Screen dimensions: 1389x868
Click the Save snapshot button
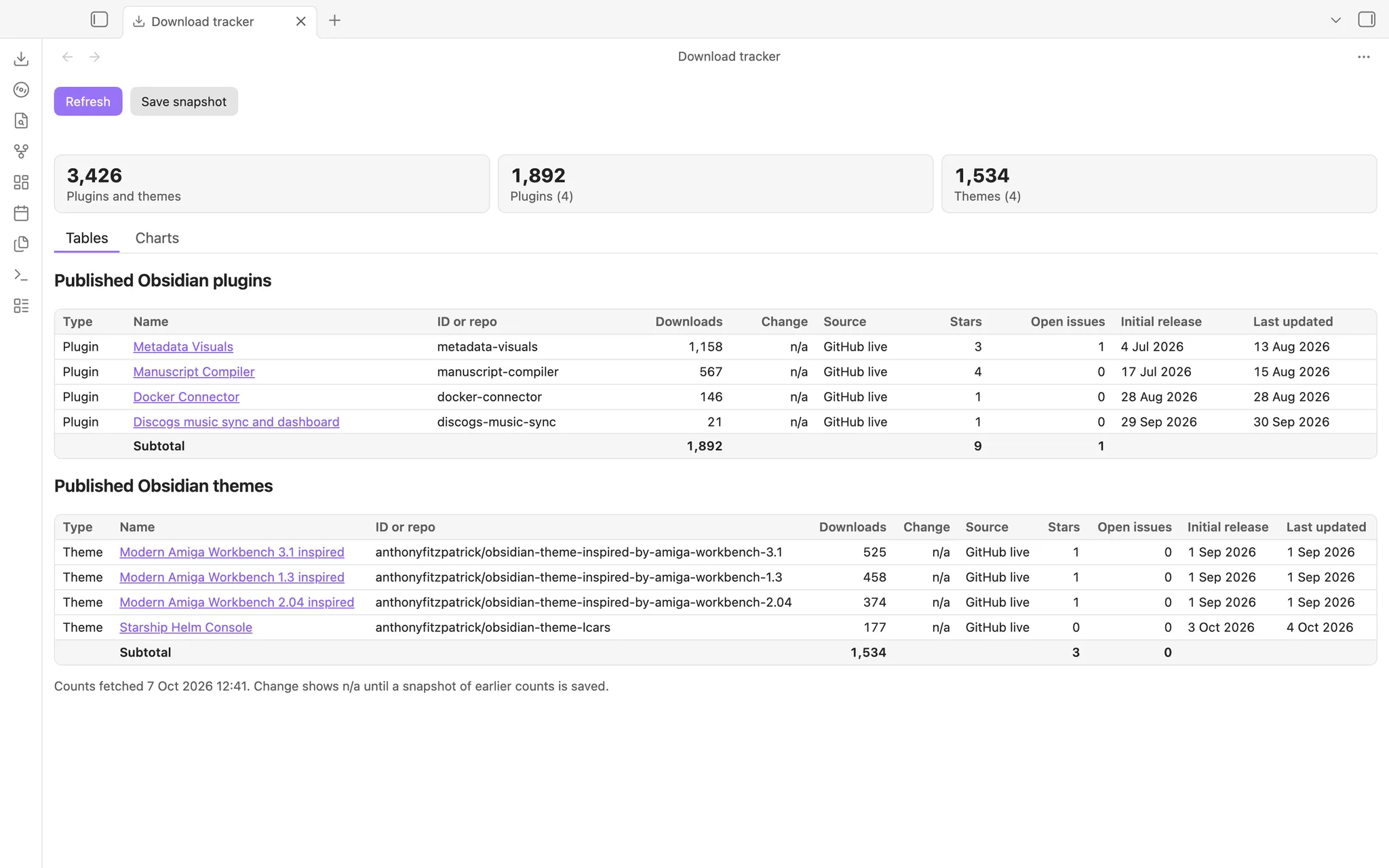click(x=184, y=101)
